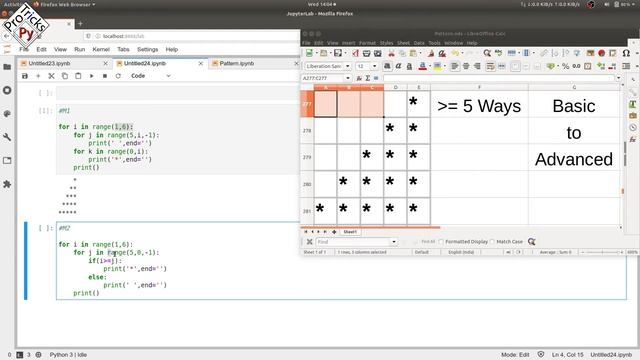Open JupyterLab Tabs menu
Viewport: 640px width, 360px height.
click(123, 49)
